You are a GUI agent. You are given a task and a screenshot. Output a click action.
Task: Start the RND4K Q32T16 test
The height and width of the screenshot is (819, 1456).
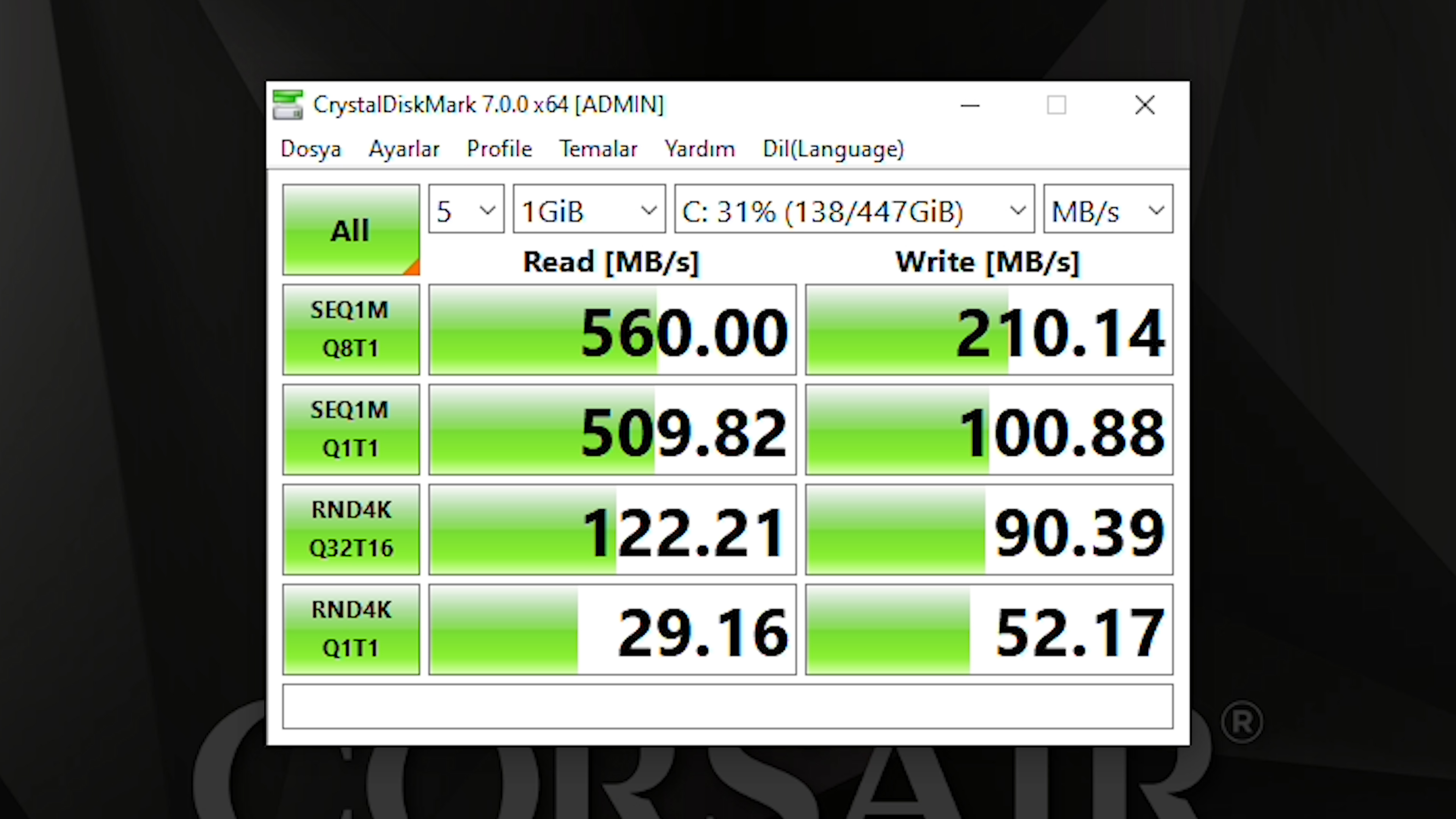pos(351,530)
